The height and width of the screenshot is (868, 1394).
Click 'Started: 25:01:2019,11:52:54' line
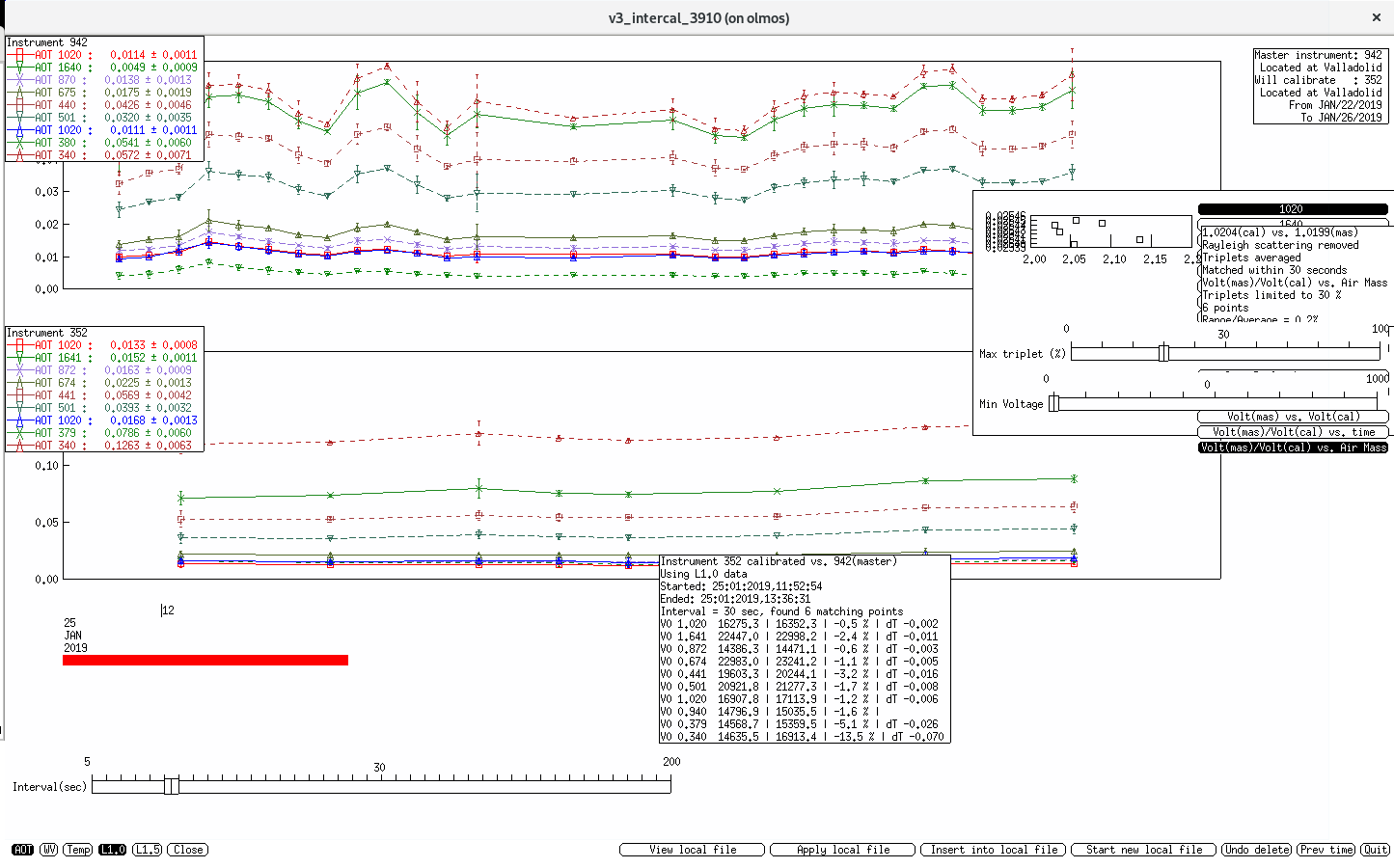click(741, 586)
